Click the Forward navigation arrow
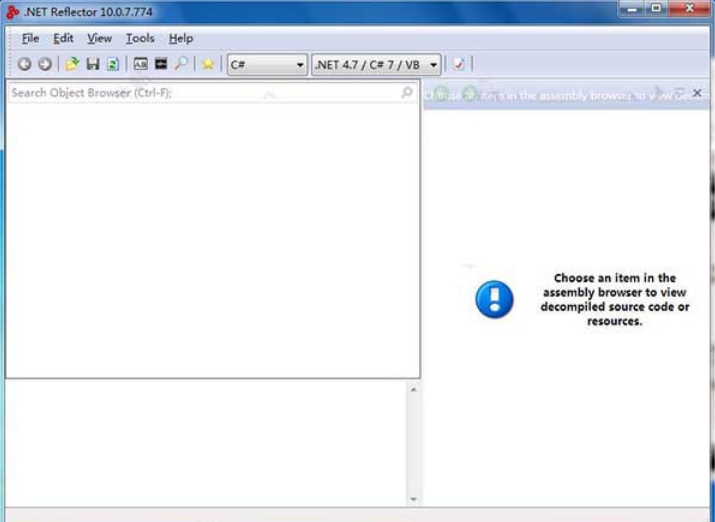 [45, 64]
